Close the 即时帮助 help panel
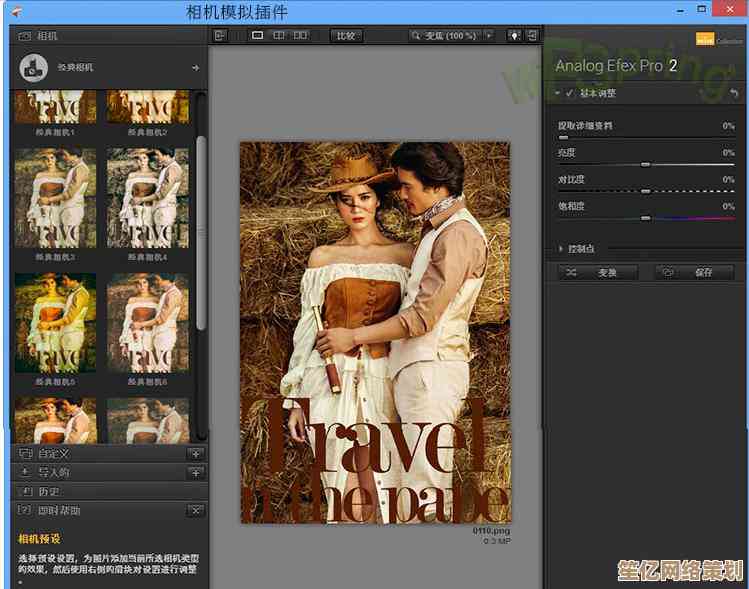Image resolution: width=749 pixels, height=589 pixels. click(196, 511)
